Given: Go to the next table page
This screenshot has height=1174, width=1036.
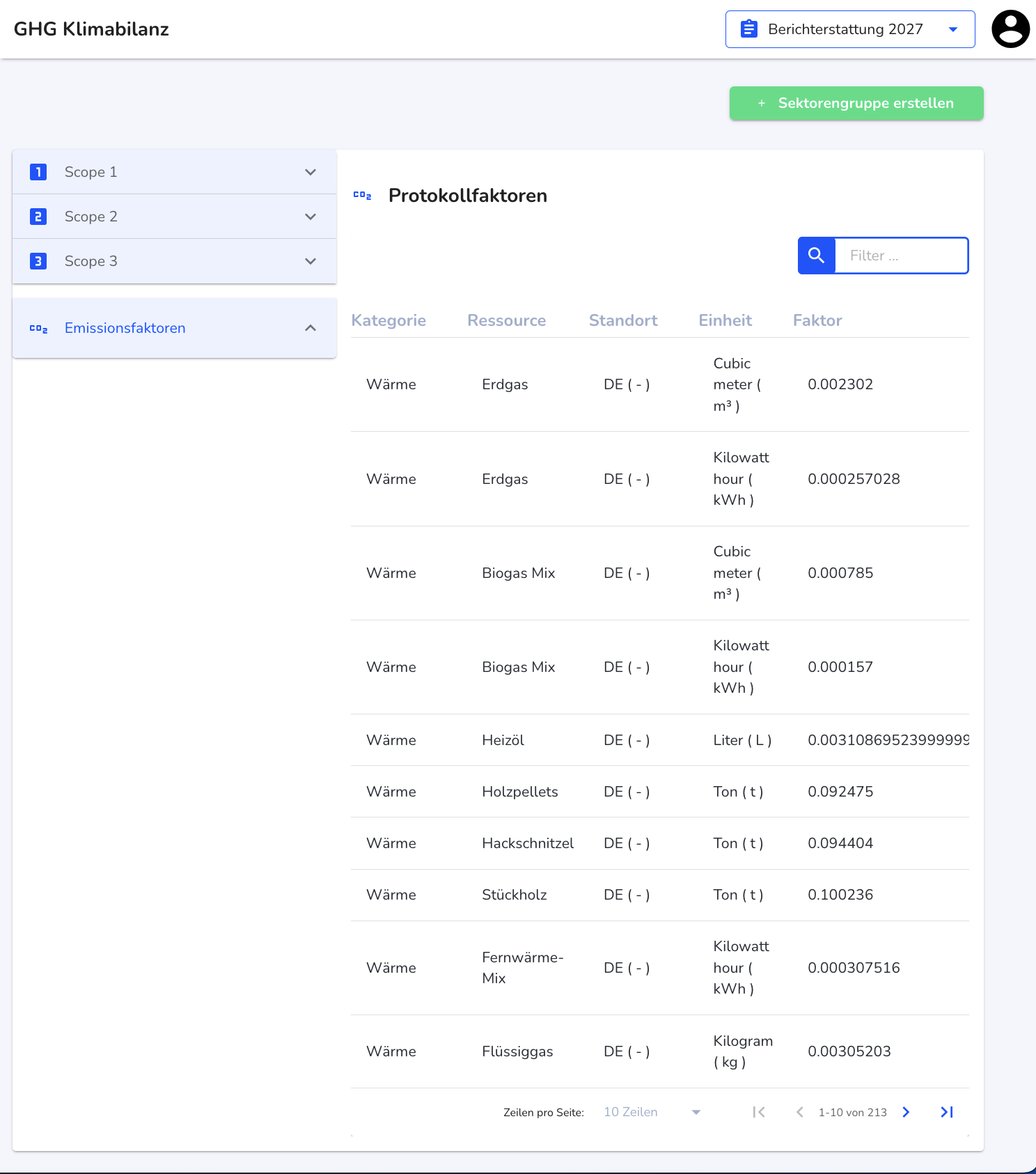Looking at the screenshot, I should pyautogui.click(x=906, y=1112).
